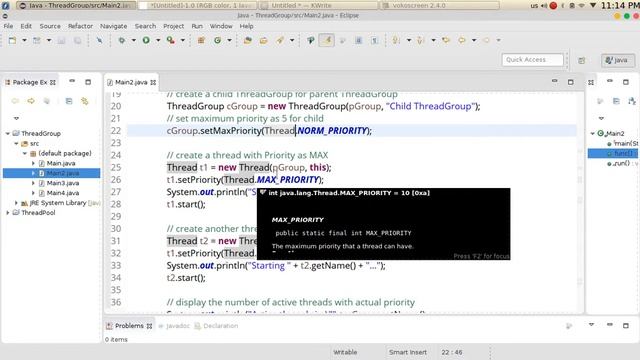Select the Main2.java editor tab
Screen dimensions: 640x360
point(131,82)
